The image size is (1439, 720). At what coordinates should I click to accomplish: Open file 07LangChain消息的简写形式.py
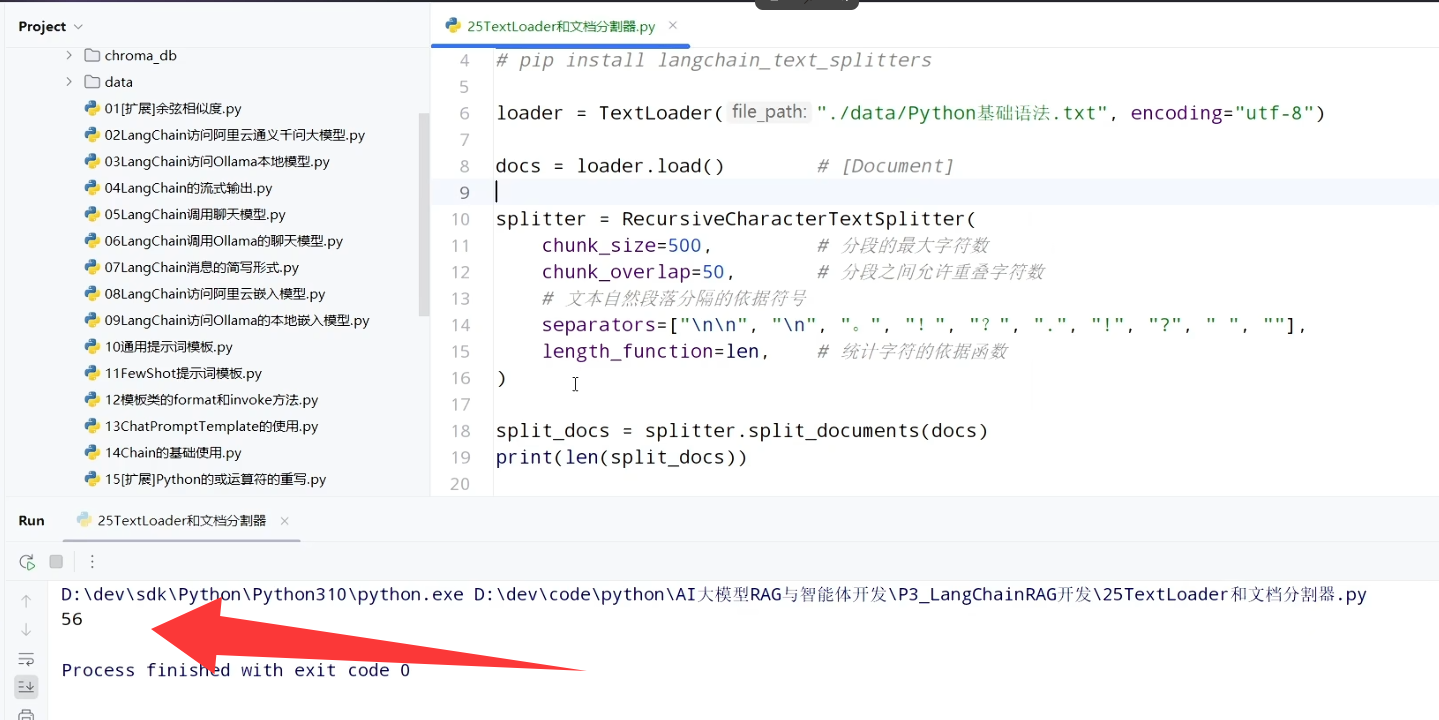click(192, 268)
